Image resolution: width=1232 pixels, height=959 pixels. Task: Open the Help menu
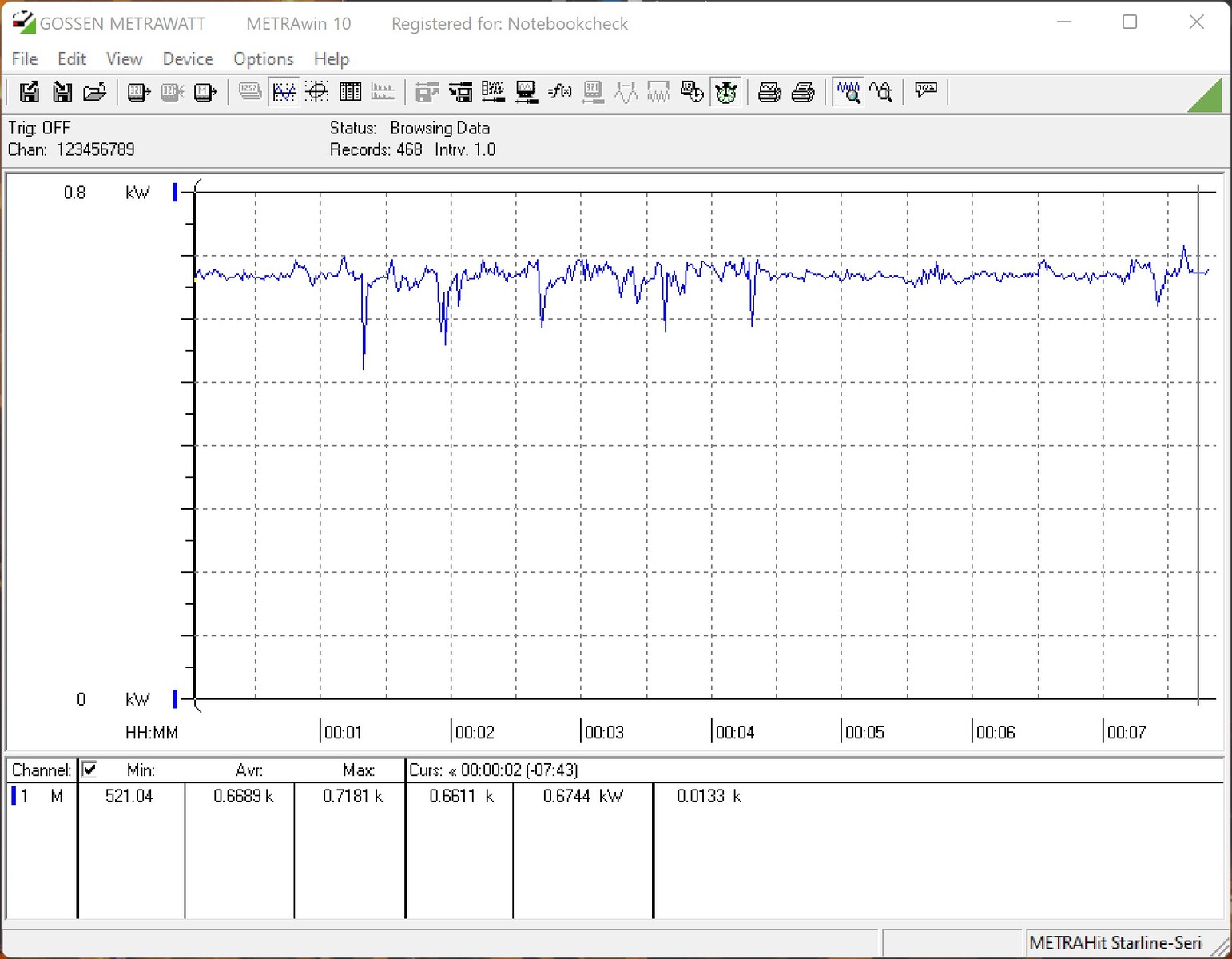331,59
